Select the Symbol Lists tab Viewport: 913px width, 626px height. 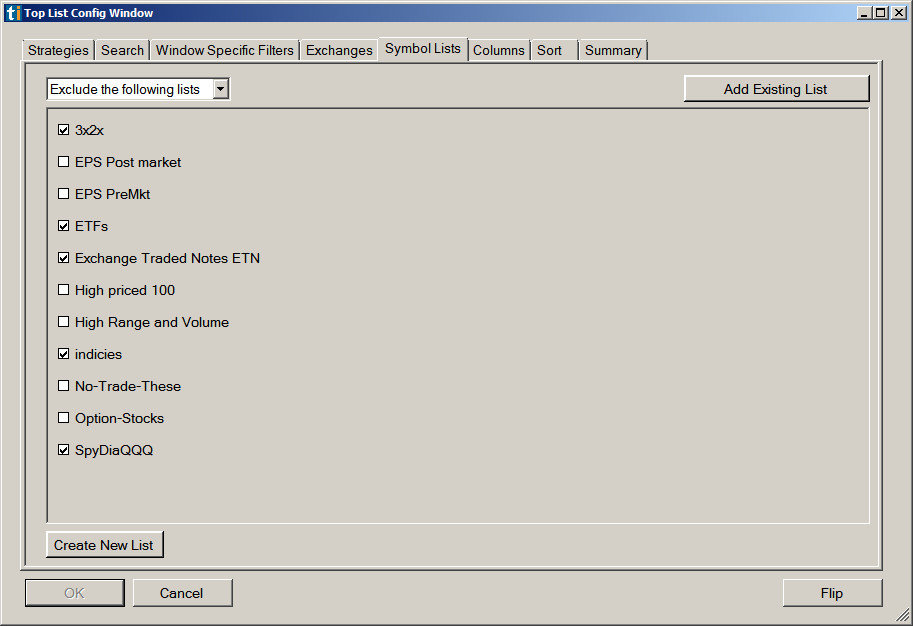(423, 49)
